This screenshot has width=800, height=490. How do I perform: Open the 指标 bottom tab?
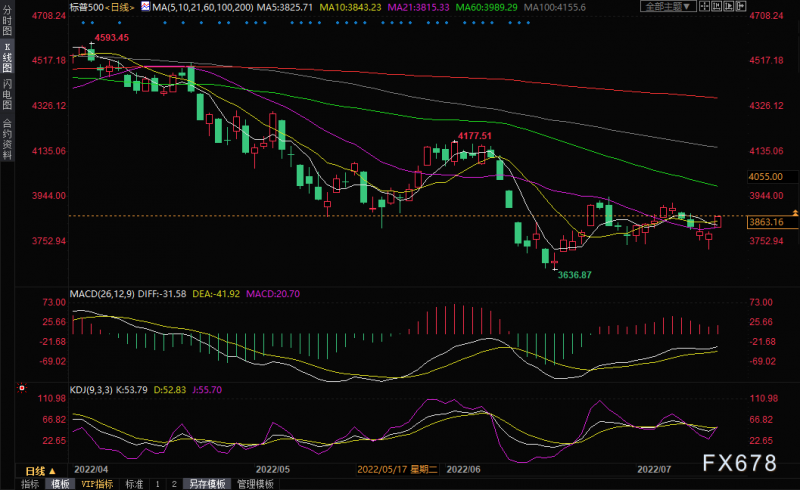30,484
